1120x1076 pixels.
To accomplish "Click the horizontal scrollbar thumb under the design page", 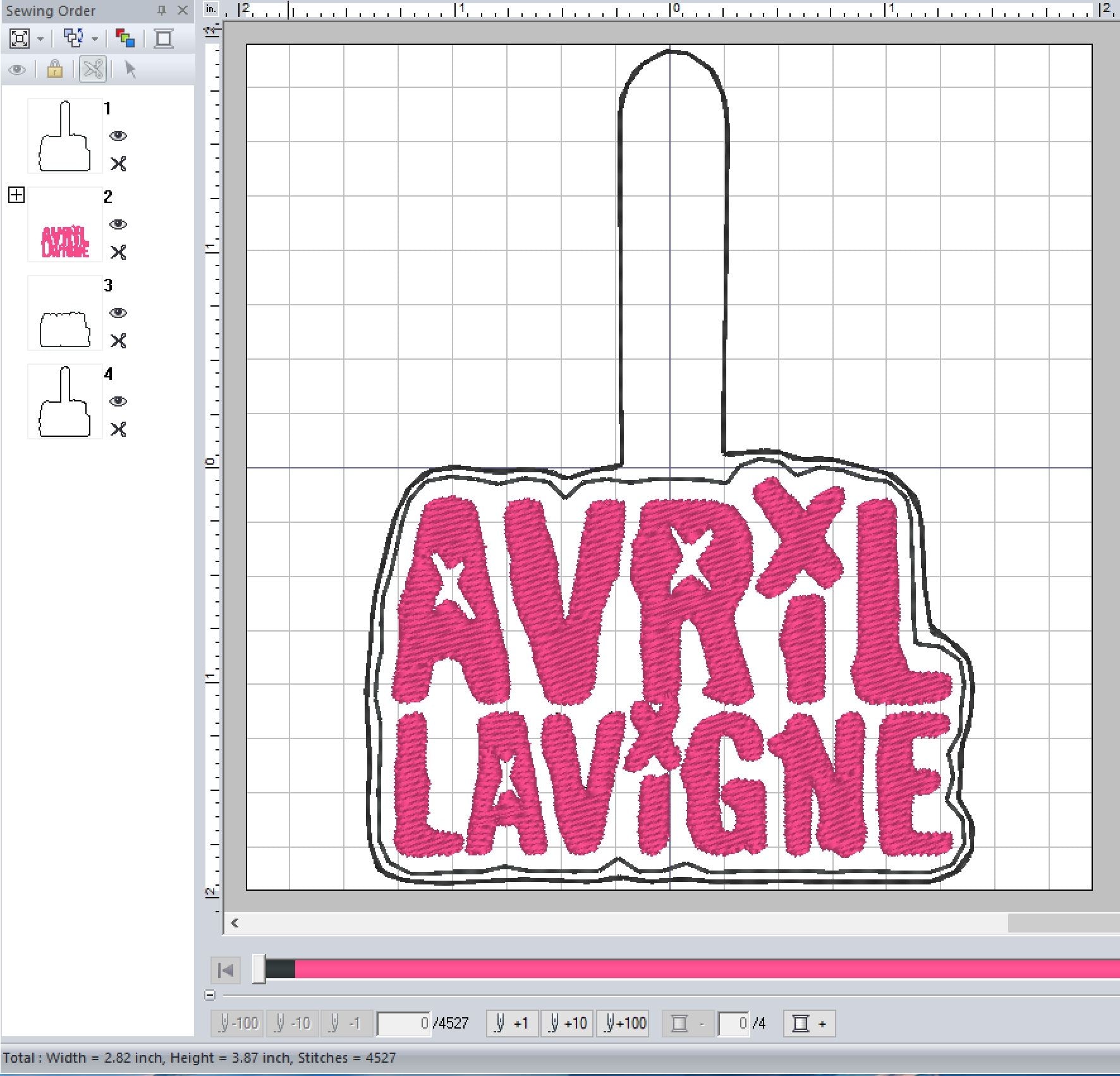I will (x=1064, y=923).
